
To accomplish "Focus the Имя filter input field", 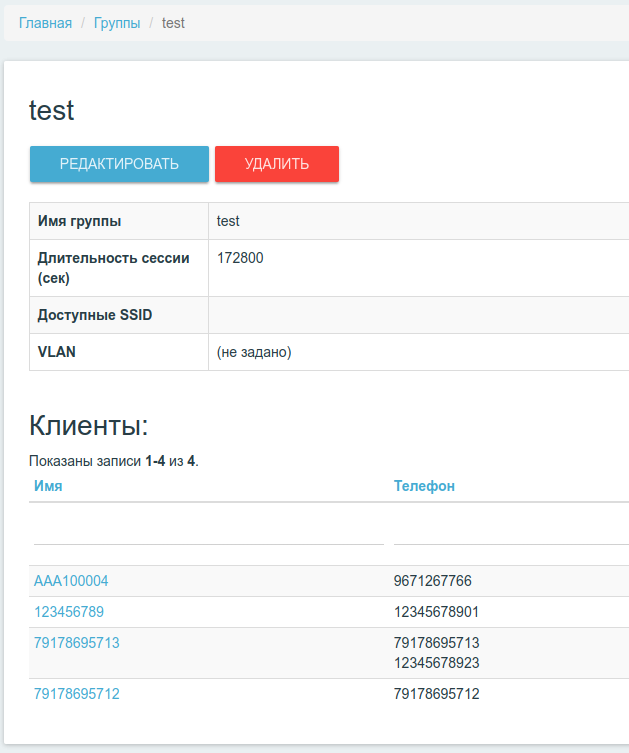I will click(209, 534).
